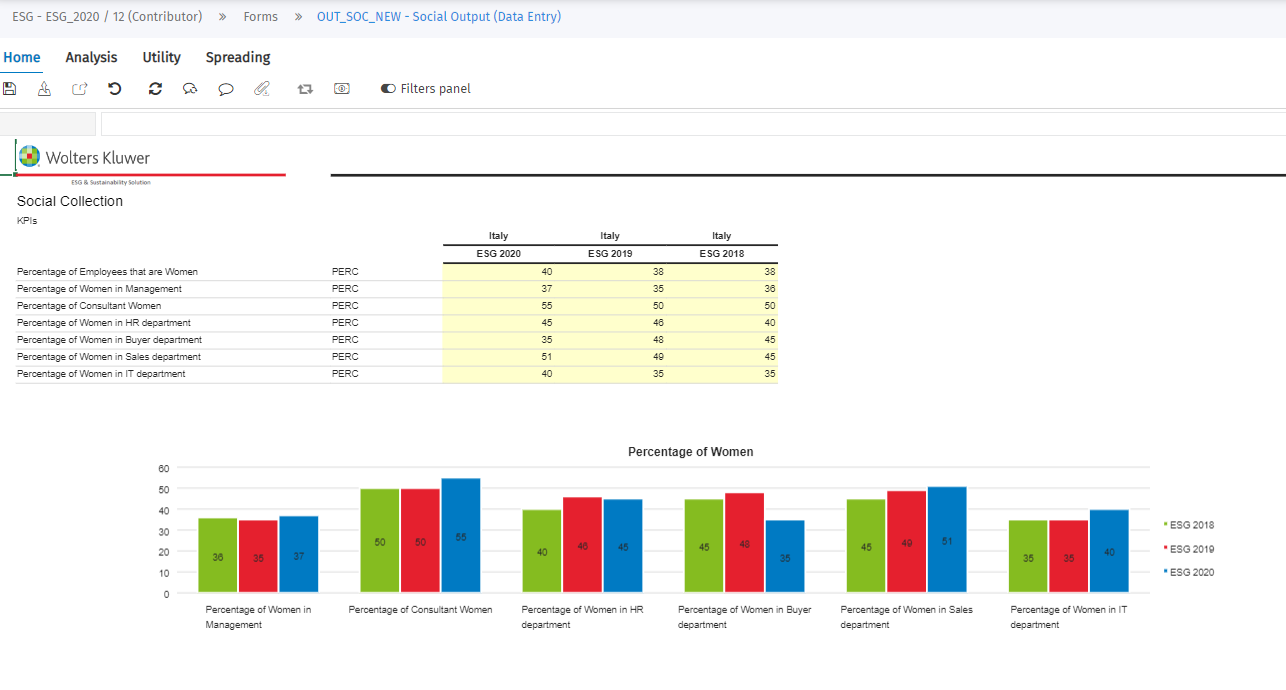Select the blue ESG 2020 Consultant Women bar

(460, 535)
